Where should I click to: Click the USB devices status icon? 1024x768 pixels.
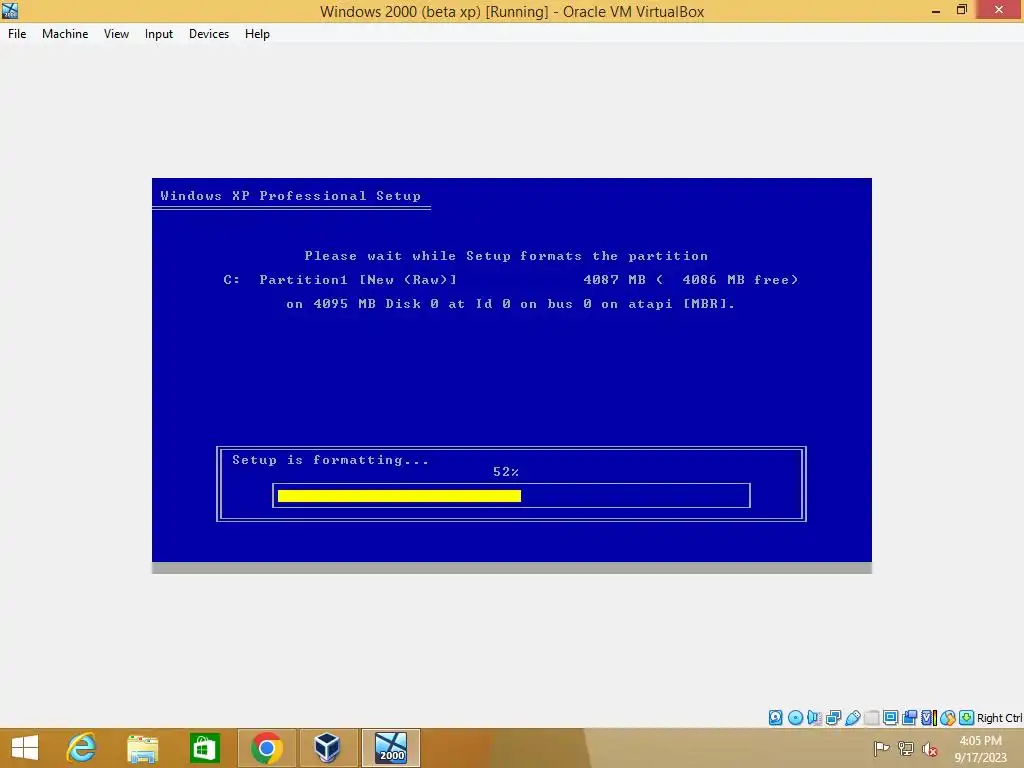click(x=852, y=718)
